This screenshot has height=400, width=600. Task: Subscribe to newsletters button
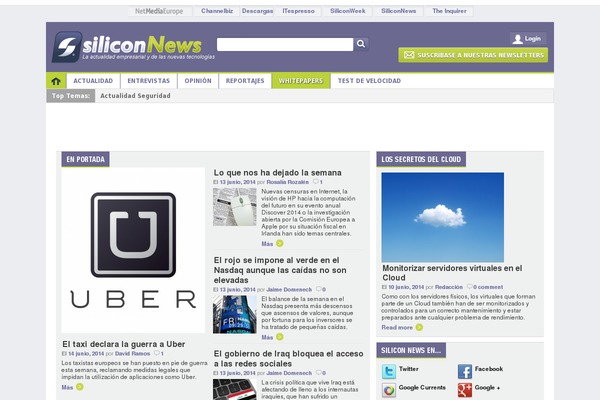pos(473,55)
